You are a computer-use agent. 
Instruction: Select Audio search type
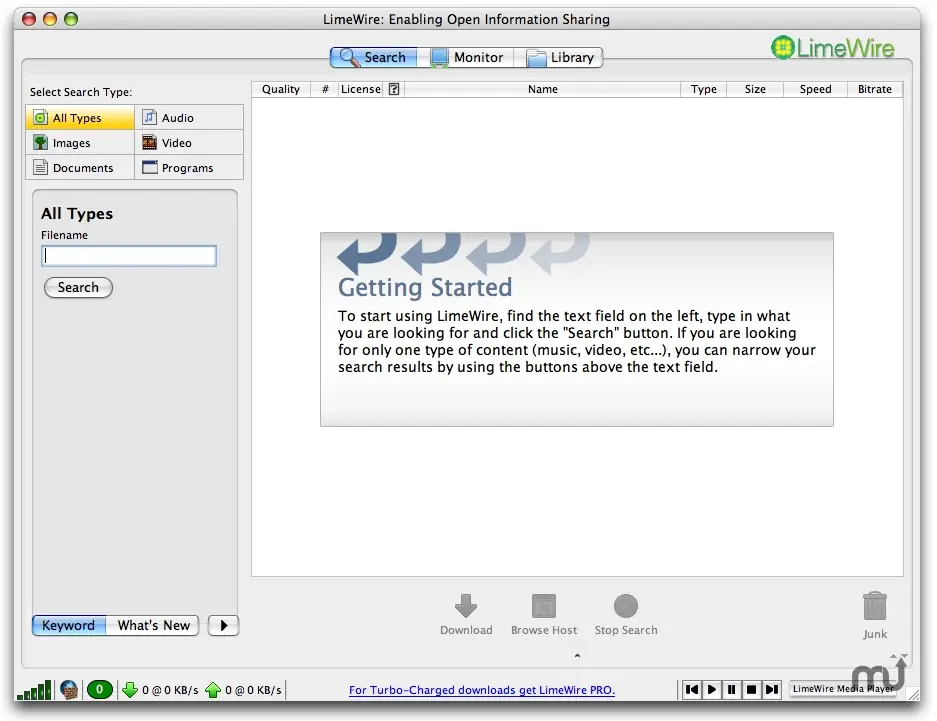coord(189,118)
